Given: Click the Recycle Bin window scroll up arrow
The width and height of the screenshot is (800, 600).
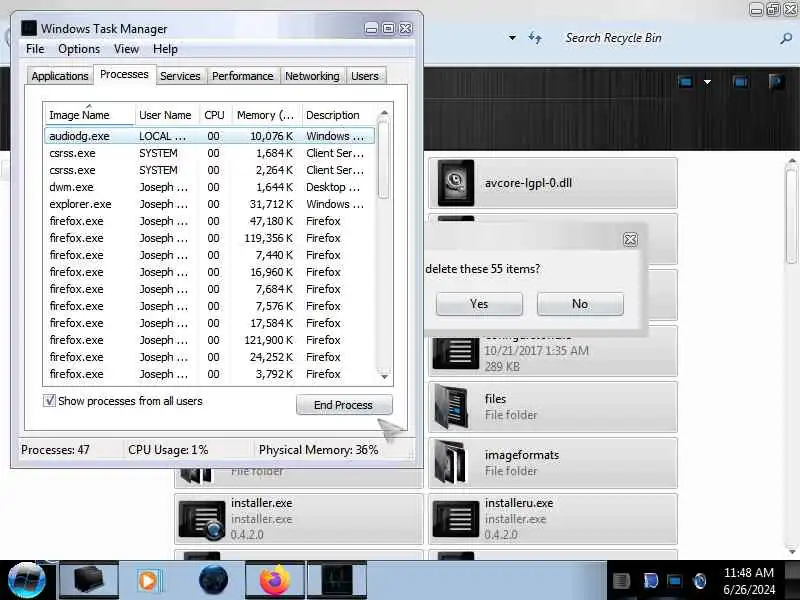Looking at the screenshot, I should coord(792,162).
